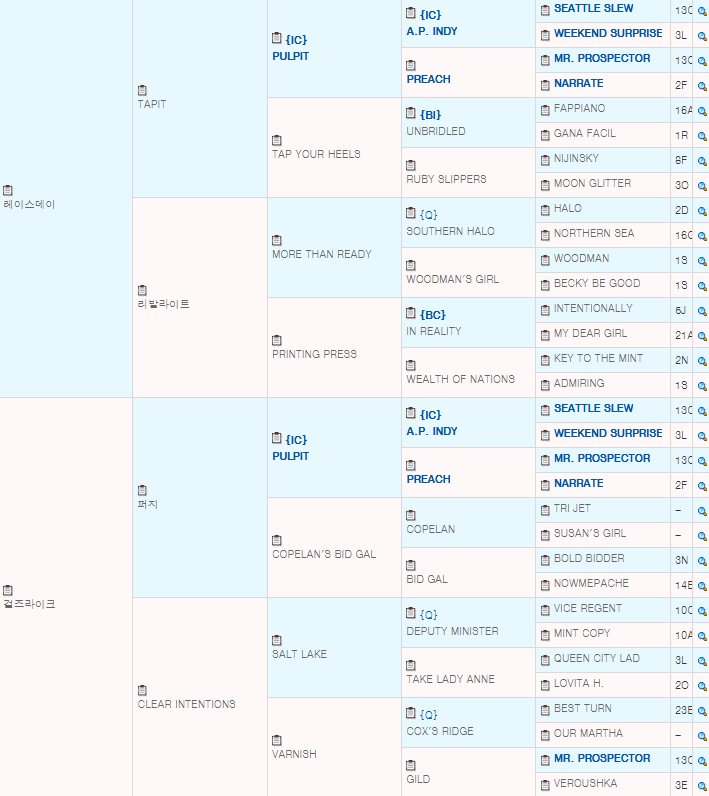Select the COPELAN'S BID GAL entry
The width and height of the screenshot is (709, 796).
tap(324, 554)
